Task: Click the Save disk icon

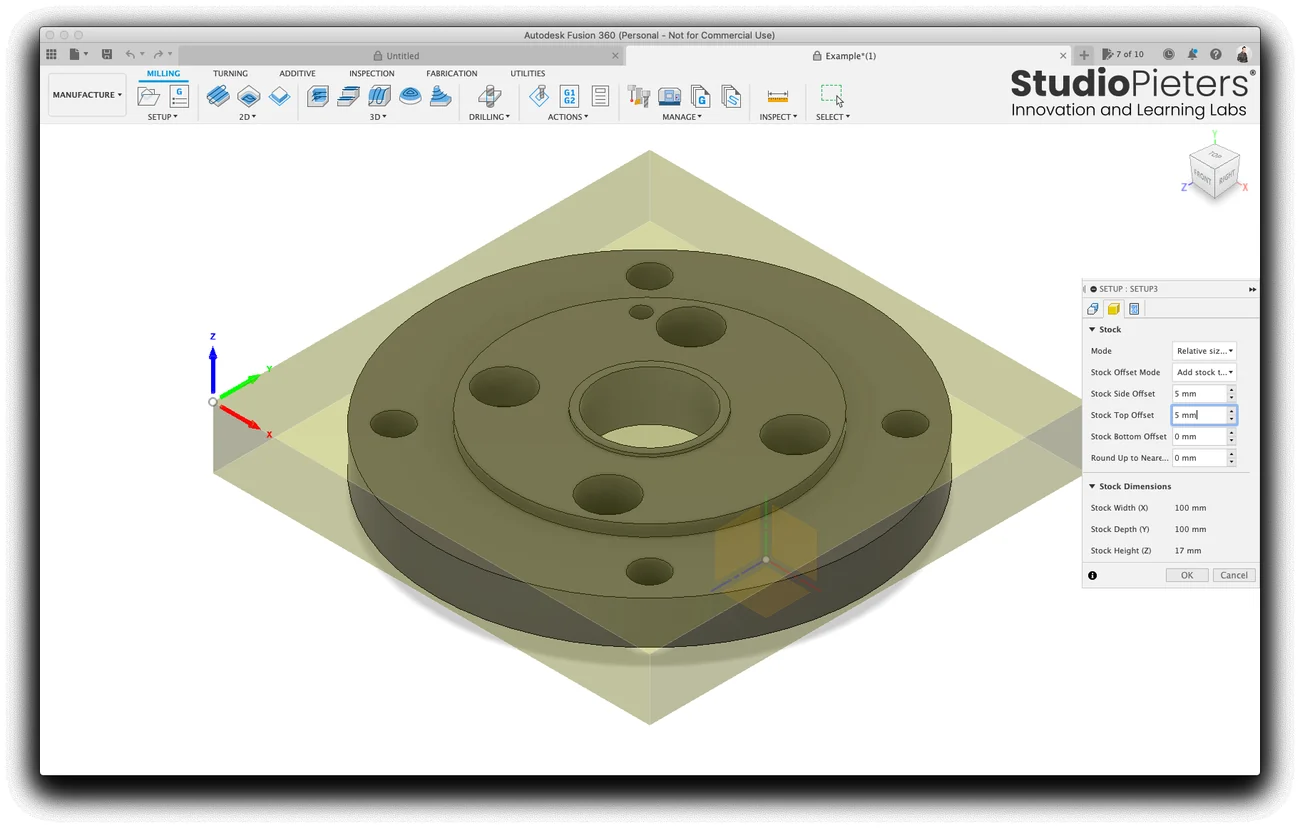Action: (x=107, y=54)
